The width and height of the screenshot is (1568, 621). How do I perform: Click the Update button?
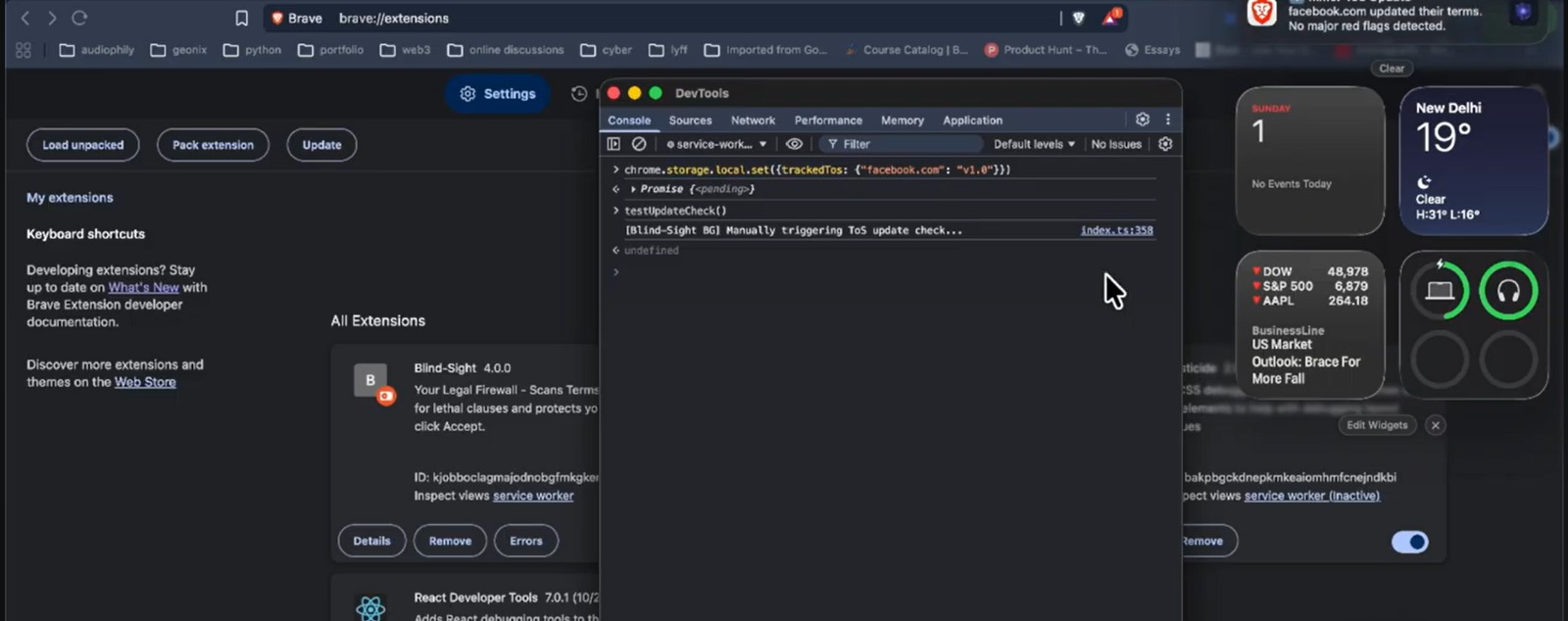click(321, 145)
